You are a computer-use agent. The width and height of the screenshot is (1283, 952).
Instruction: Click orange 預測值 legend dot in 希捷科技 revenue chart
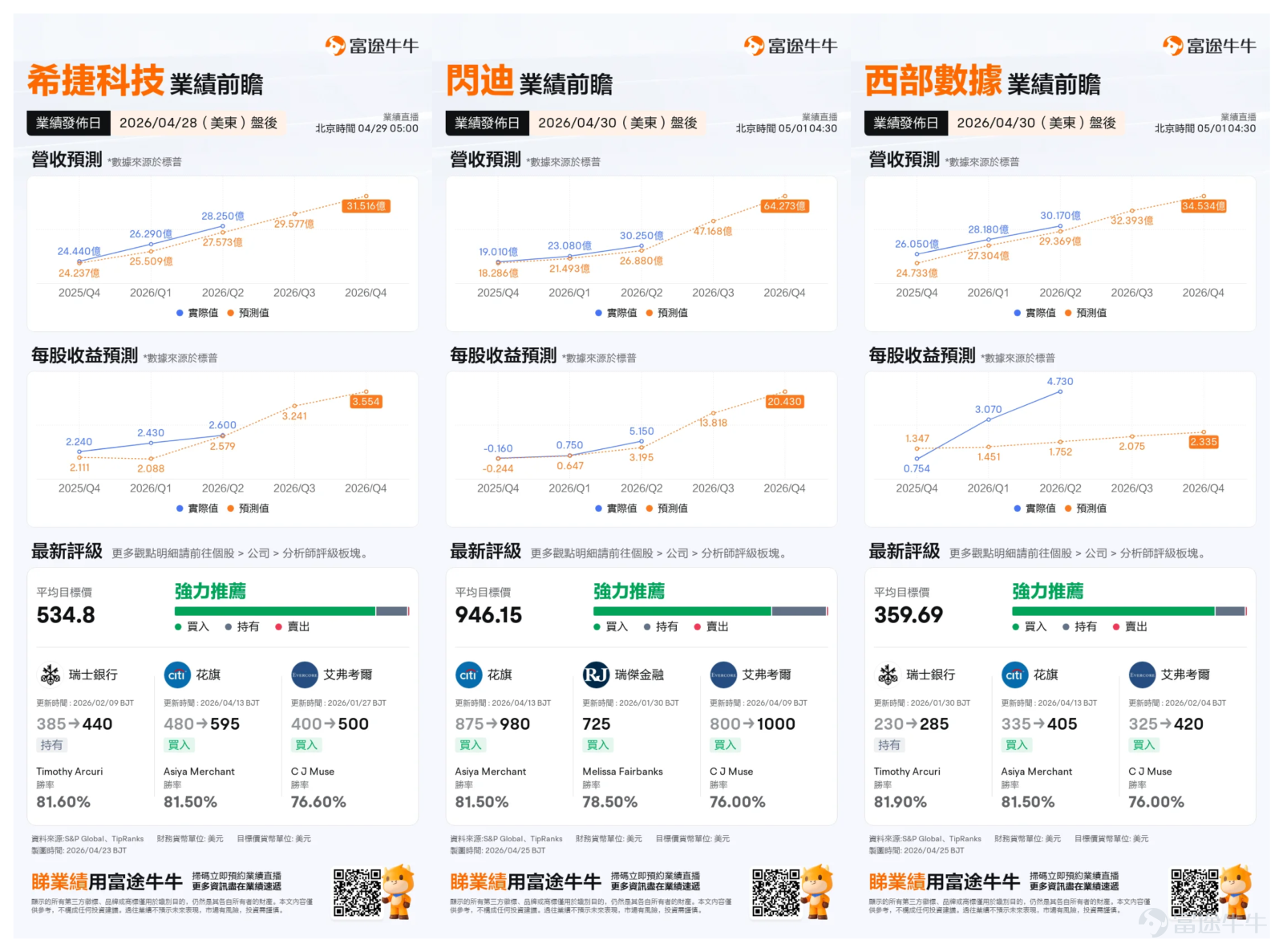231,313
